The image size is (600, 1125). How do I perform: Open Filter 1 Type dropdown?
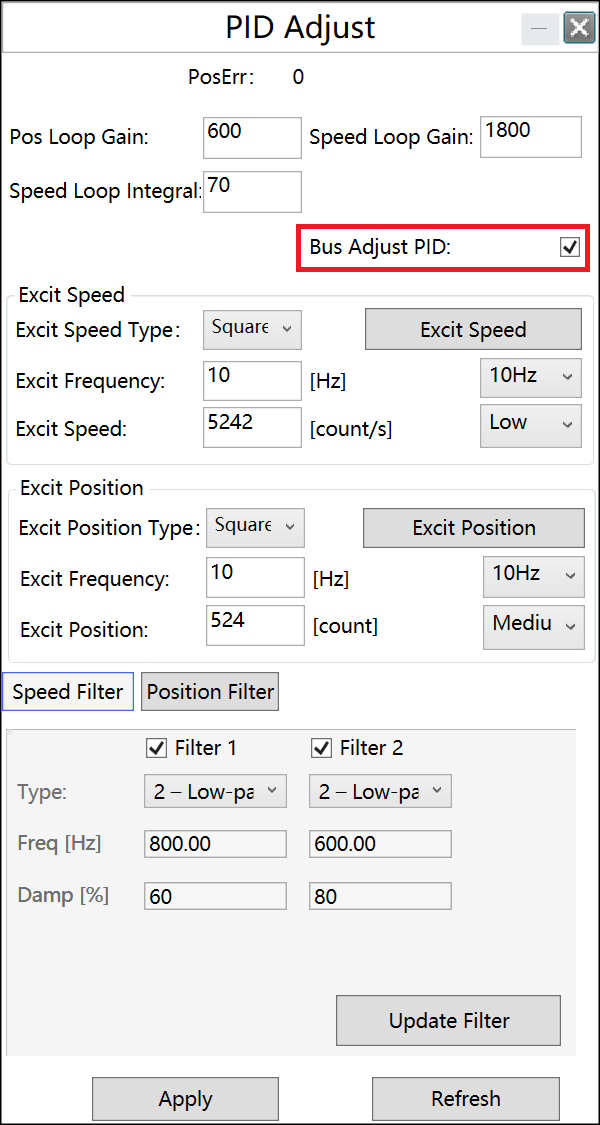[215, 792]
